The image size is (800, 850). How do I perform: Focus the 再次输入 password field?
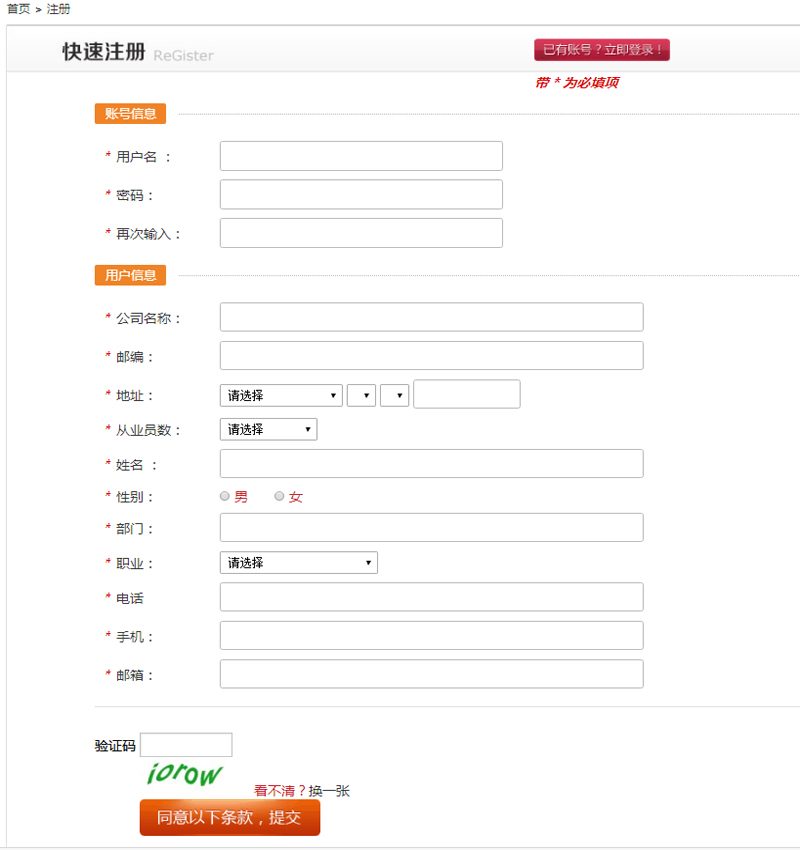[361, 233]
